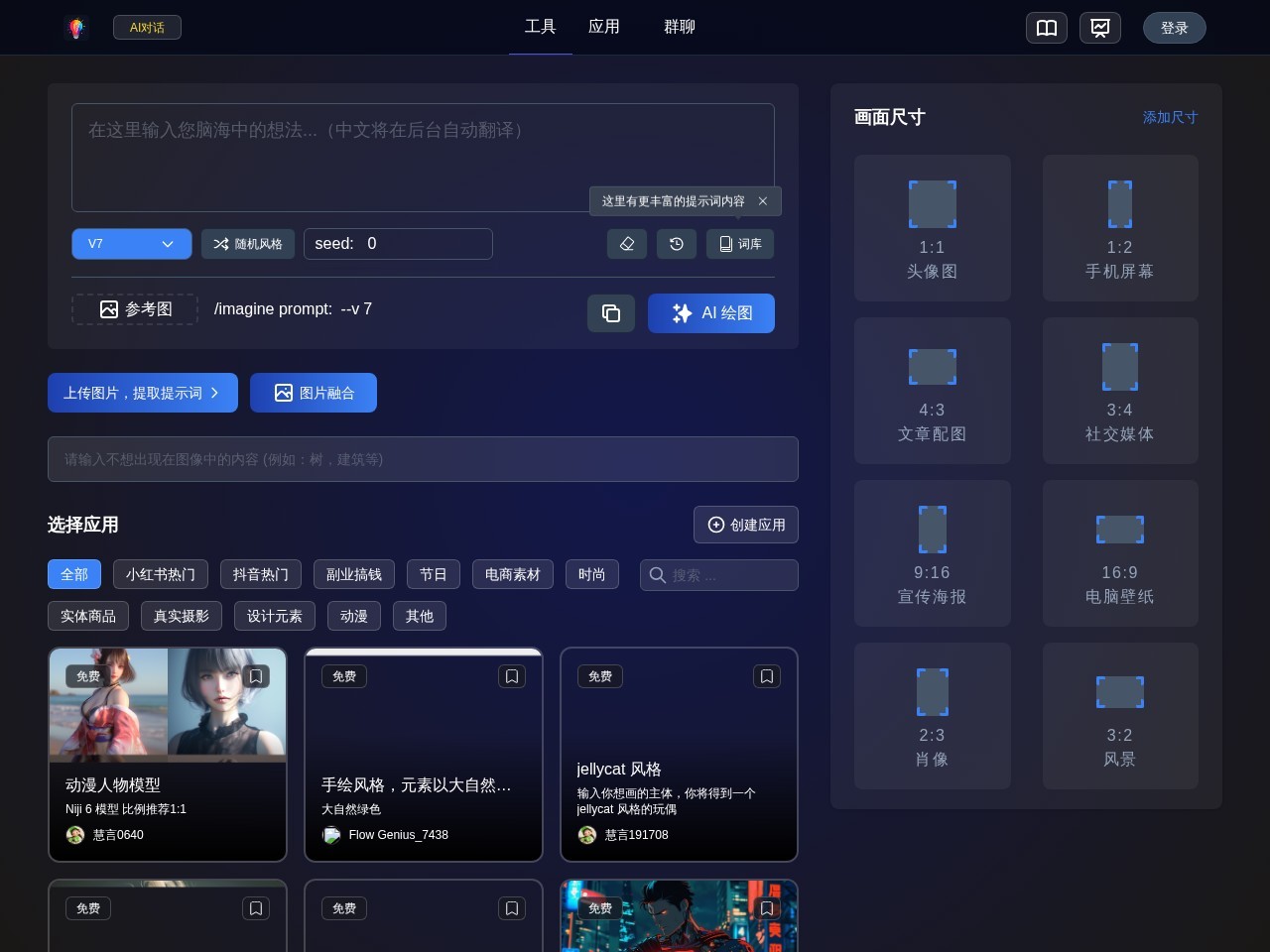Click author 慧言0640 avatar
Screen dimensions: 1270x952
(x=75, y=835)
